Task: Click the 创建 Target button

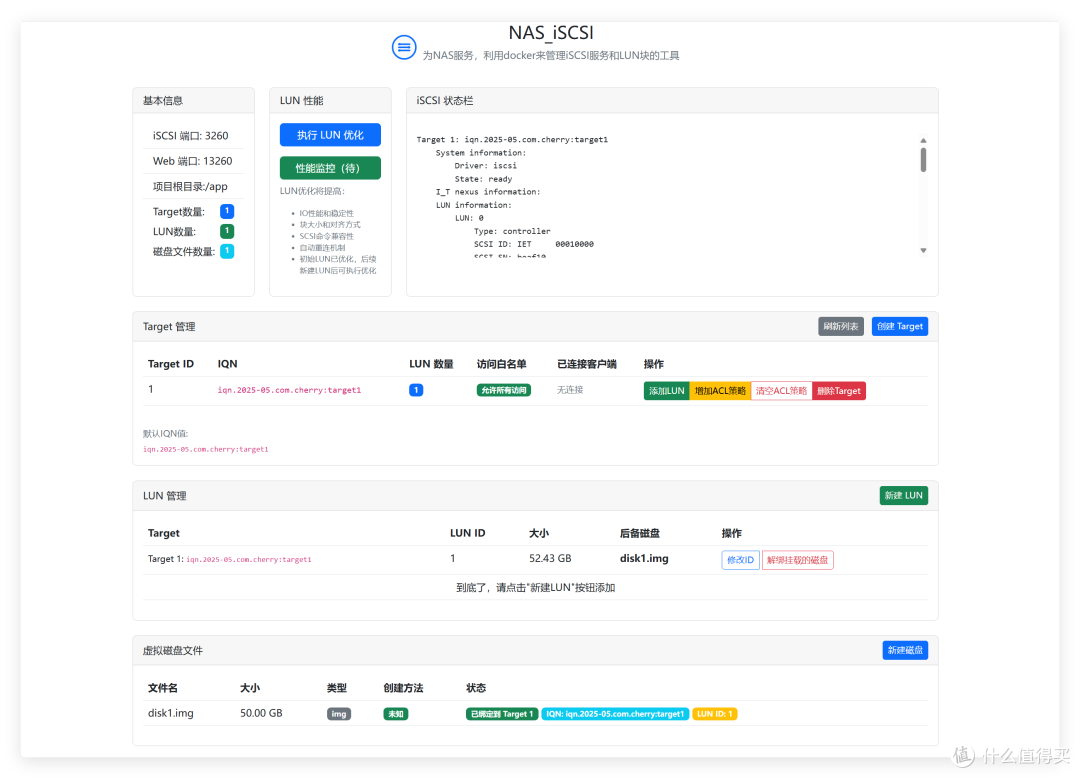Action: click(x=900, y=326)
